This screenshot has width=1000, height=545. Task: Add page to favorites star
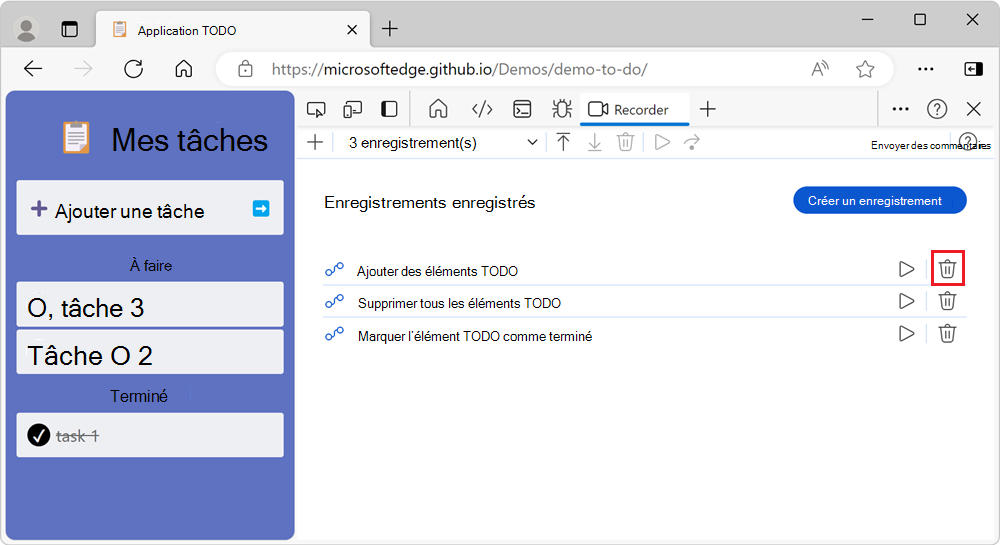865,69
